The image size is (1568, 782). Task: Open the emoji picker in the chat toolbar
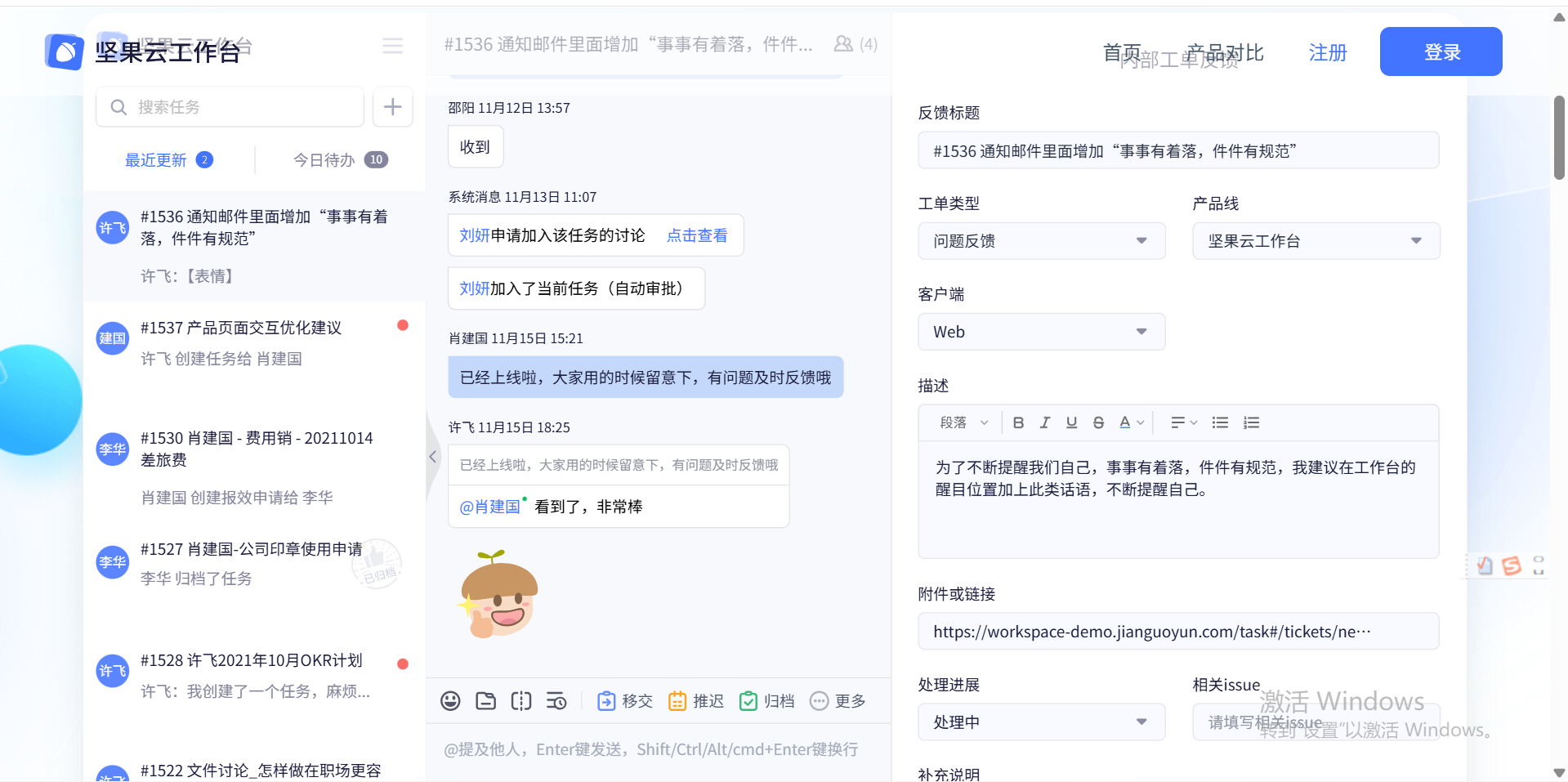(x=450, y=701)
